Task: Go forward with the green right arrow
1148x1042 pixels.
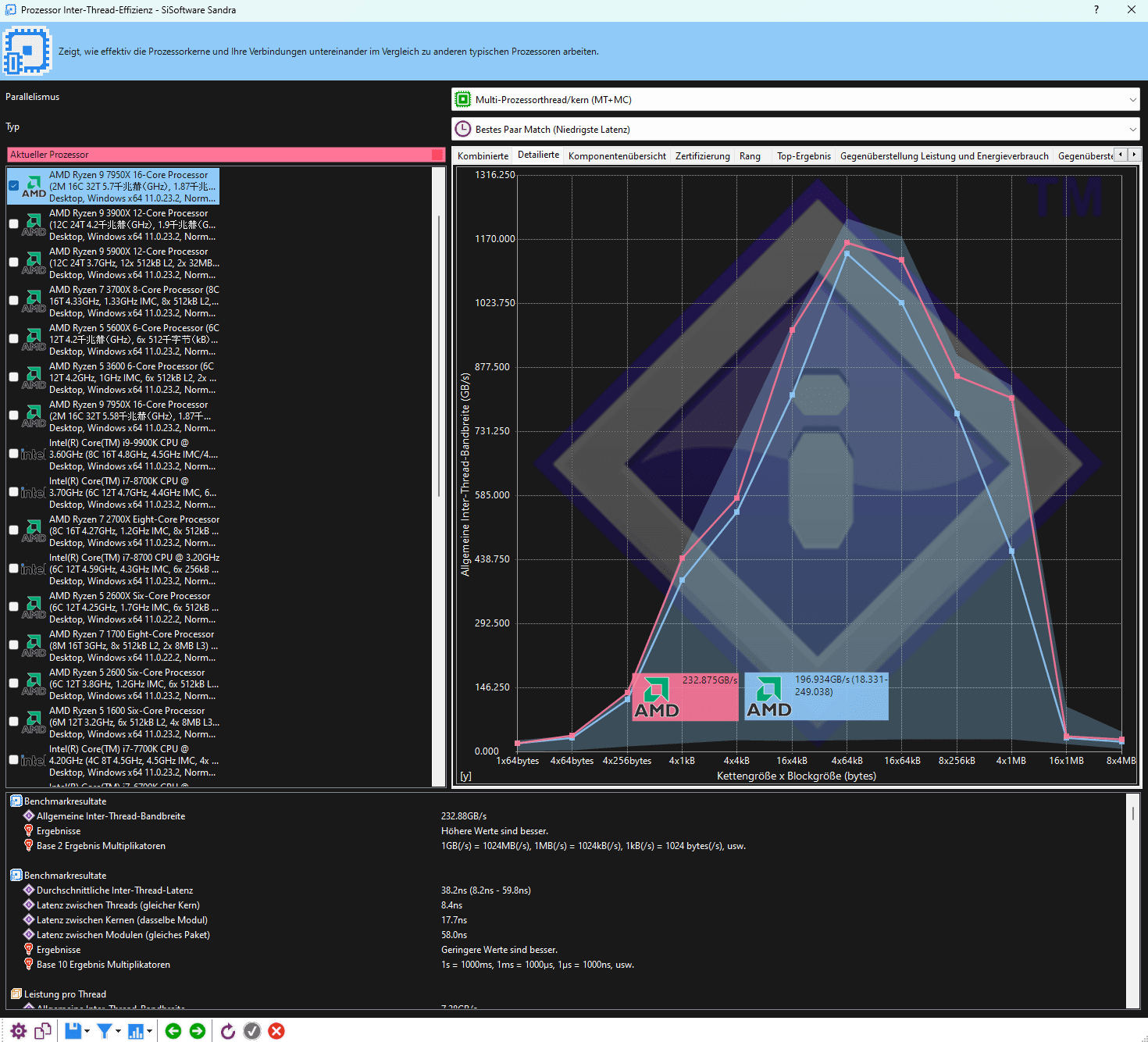Action: (198, 1031)
